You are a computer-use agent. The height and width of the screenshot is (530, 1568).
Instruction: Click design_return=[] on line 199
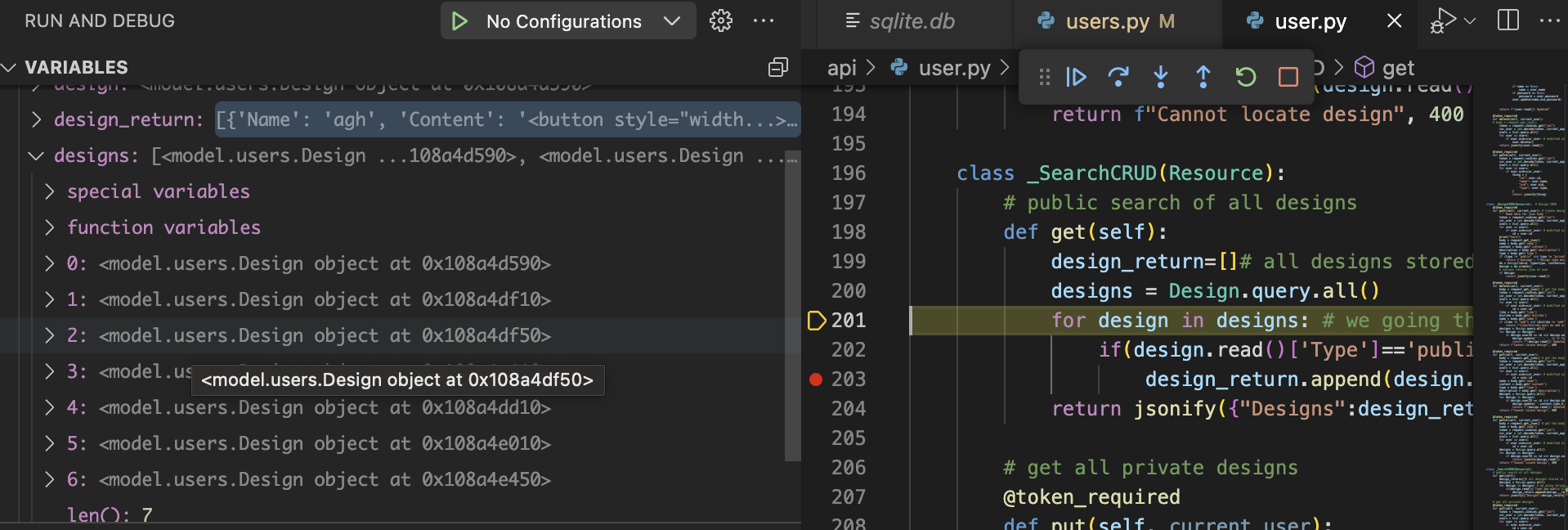[1145, 262]
